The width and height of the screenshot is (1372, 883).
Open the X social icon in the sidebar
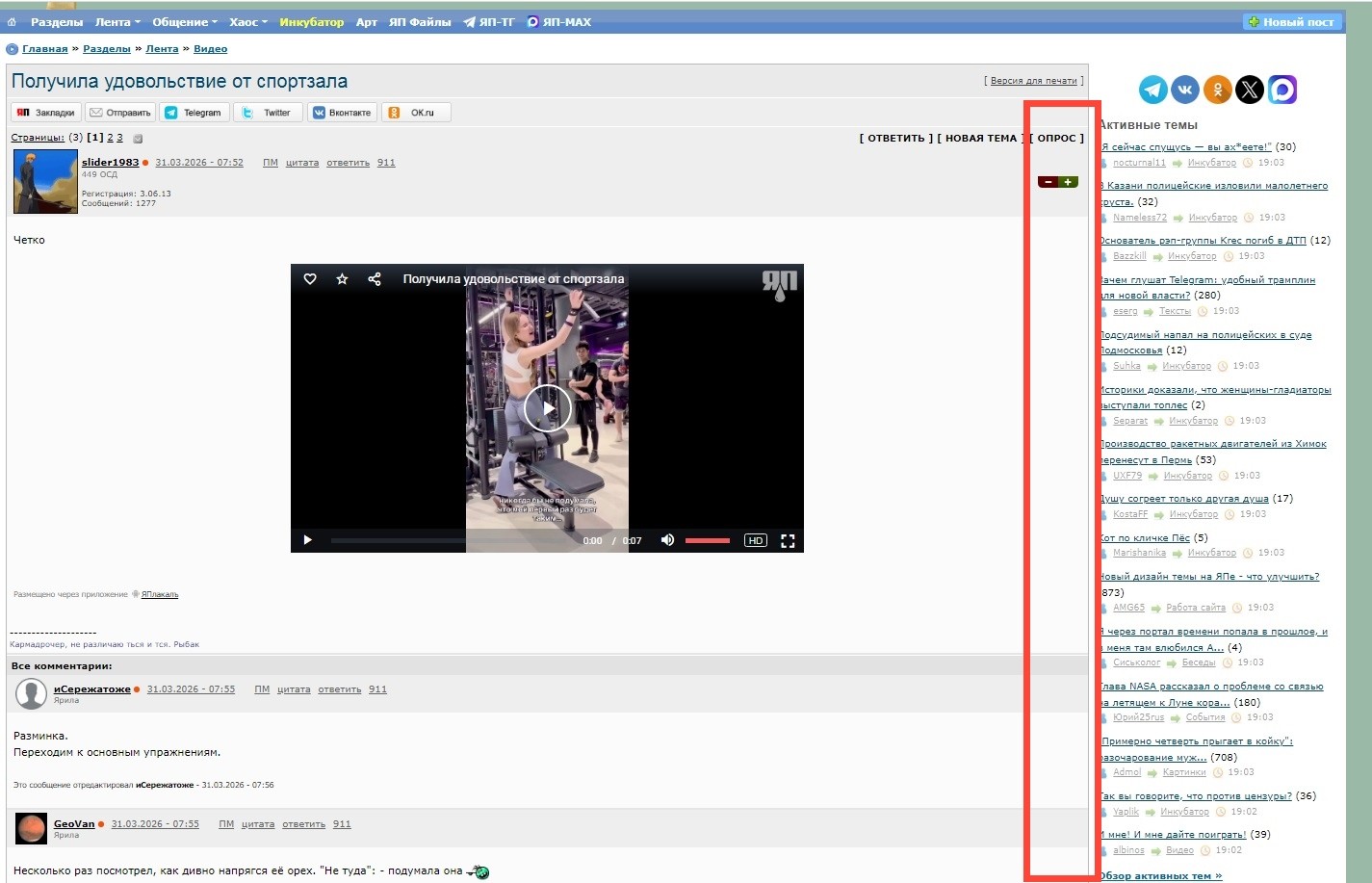point(1250,90)
